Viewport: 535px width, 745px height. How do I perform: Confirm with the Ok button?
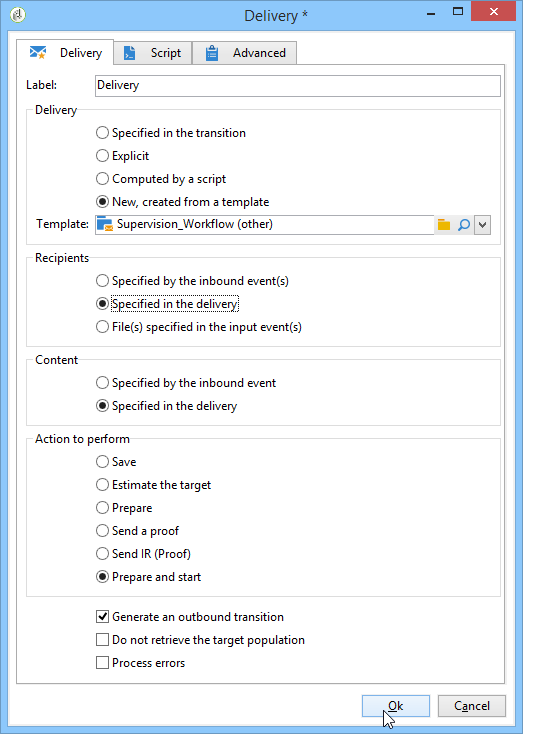point(395,706)
